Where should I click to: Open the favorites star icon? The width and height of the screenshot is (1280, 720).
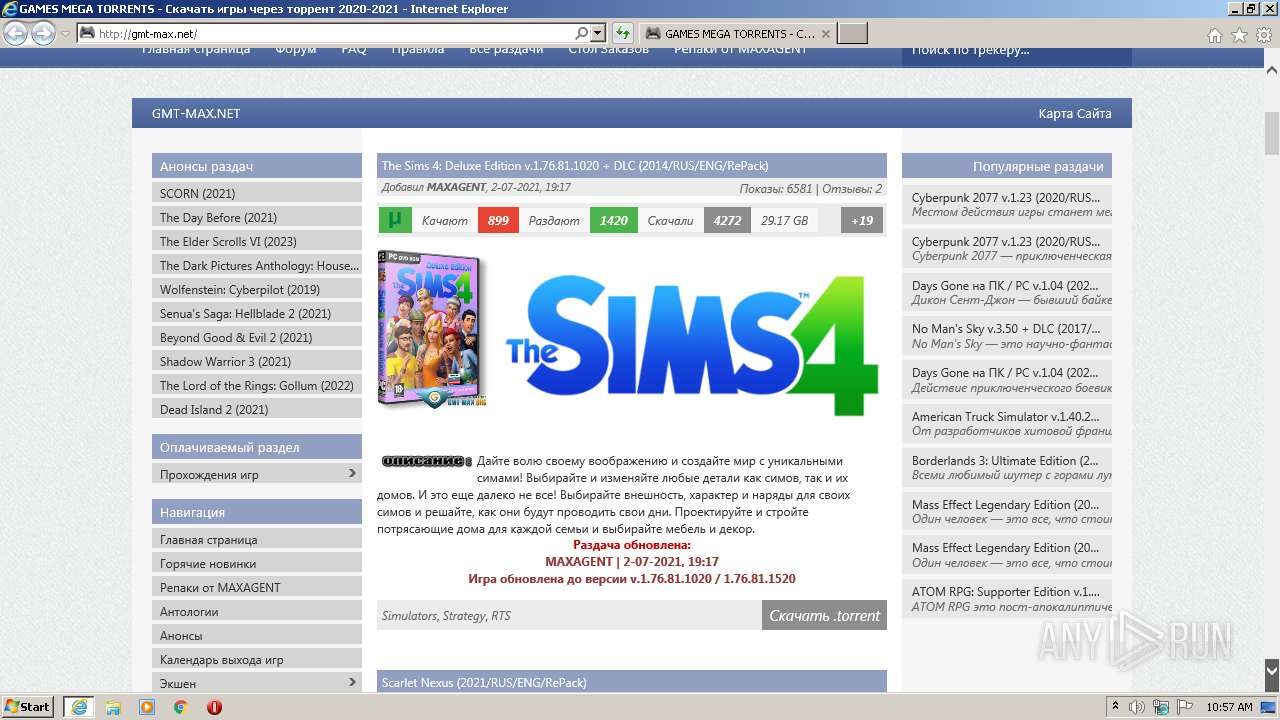pyautogui.click(x=1239, y=35)
